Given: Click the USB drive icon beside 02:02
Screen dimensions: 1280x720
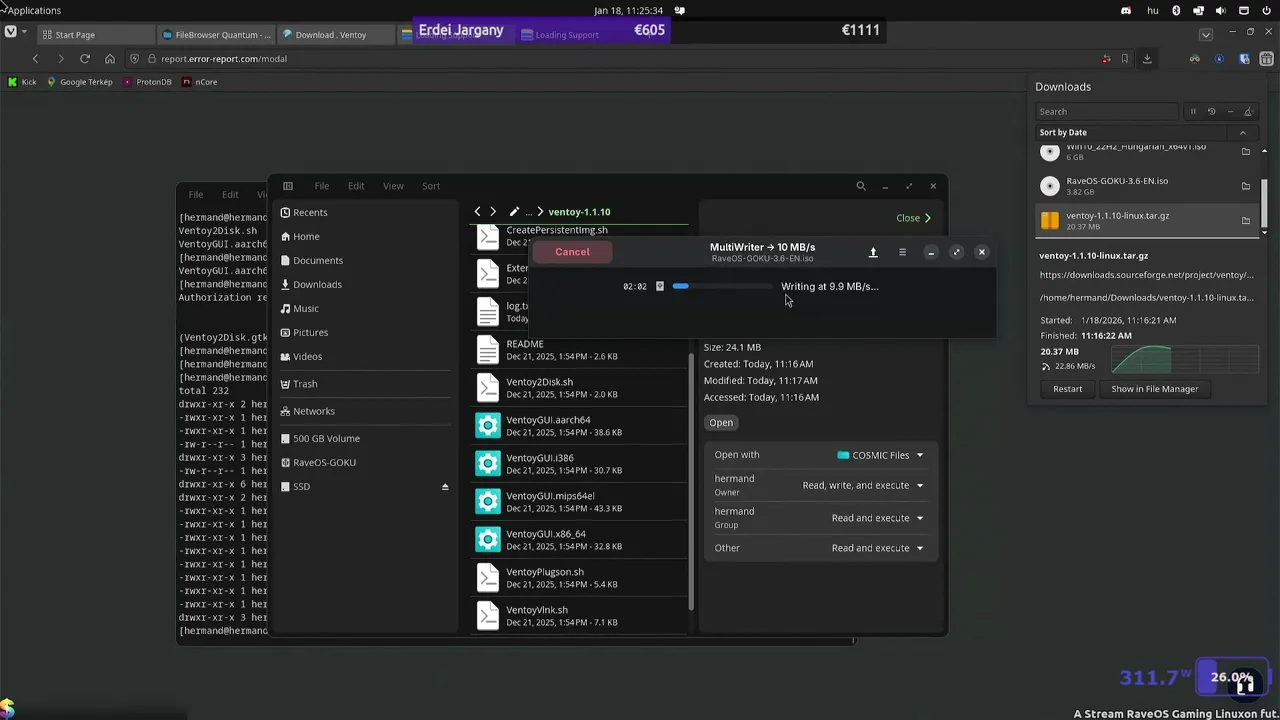Looking at the screenshot, I should pos(660,286).
